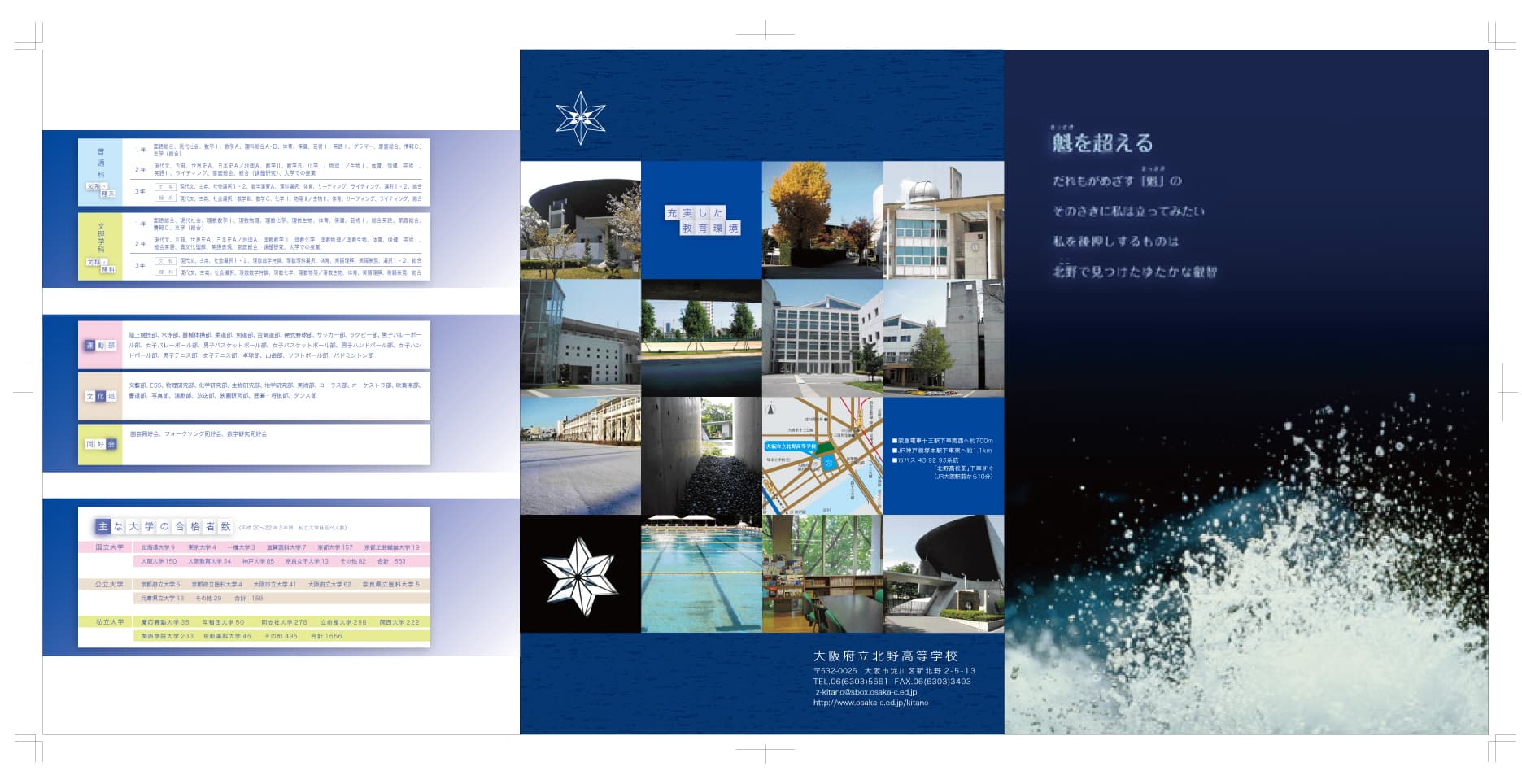The image size is (1522, 784).
Task: Click the 主な大学の合格者数 heading
Action: [164, 526]
